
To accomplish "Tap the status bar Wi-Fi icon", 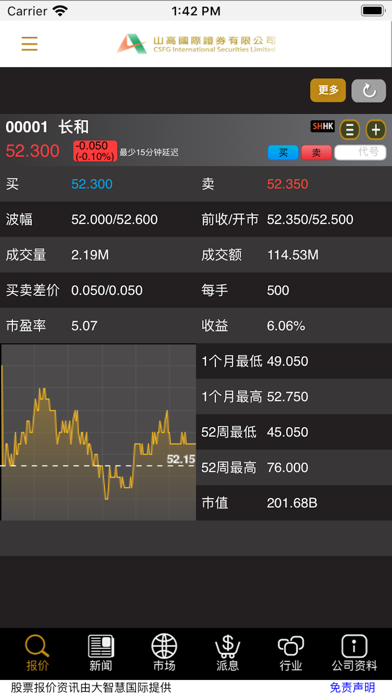I will click(59, 11).
